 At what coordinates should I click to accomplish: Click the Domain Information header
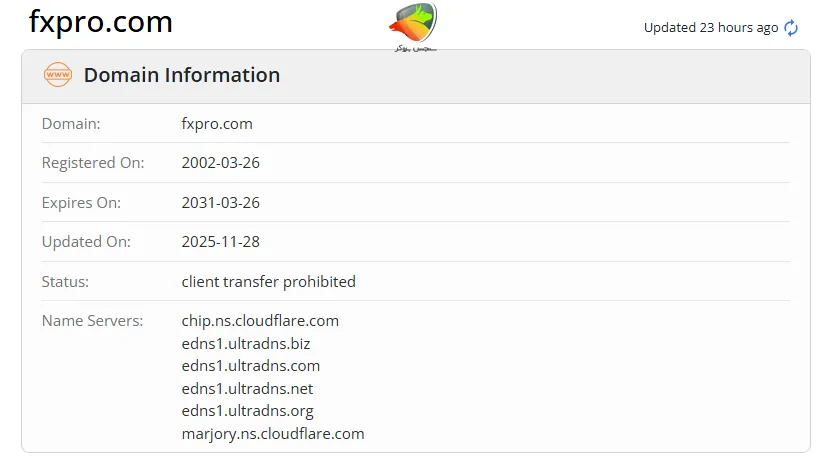[182, 75]
